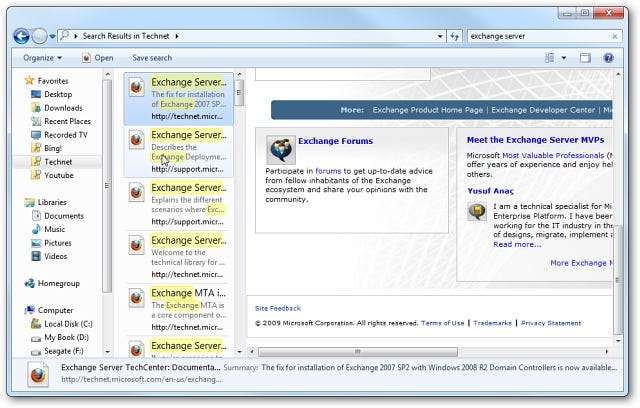The width and height of the screenshot is (640, 408).
Task: Open the Terms of Use link
Action: click(442, 323)
